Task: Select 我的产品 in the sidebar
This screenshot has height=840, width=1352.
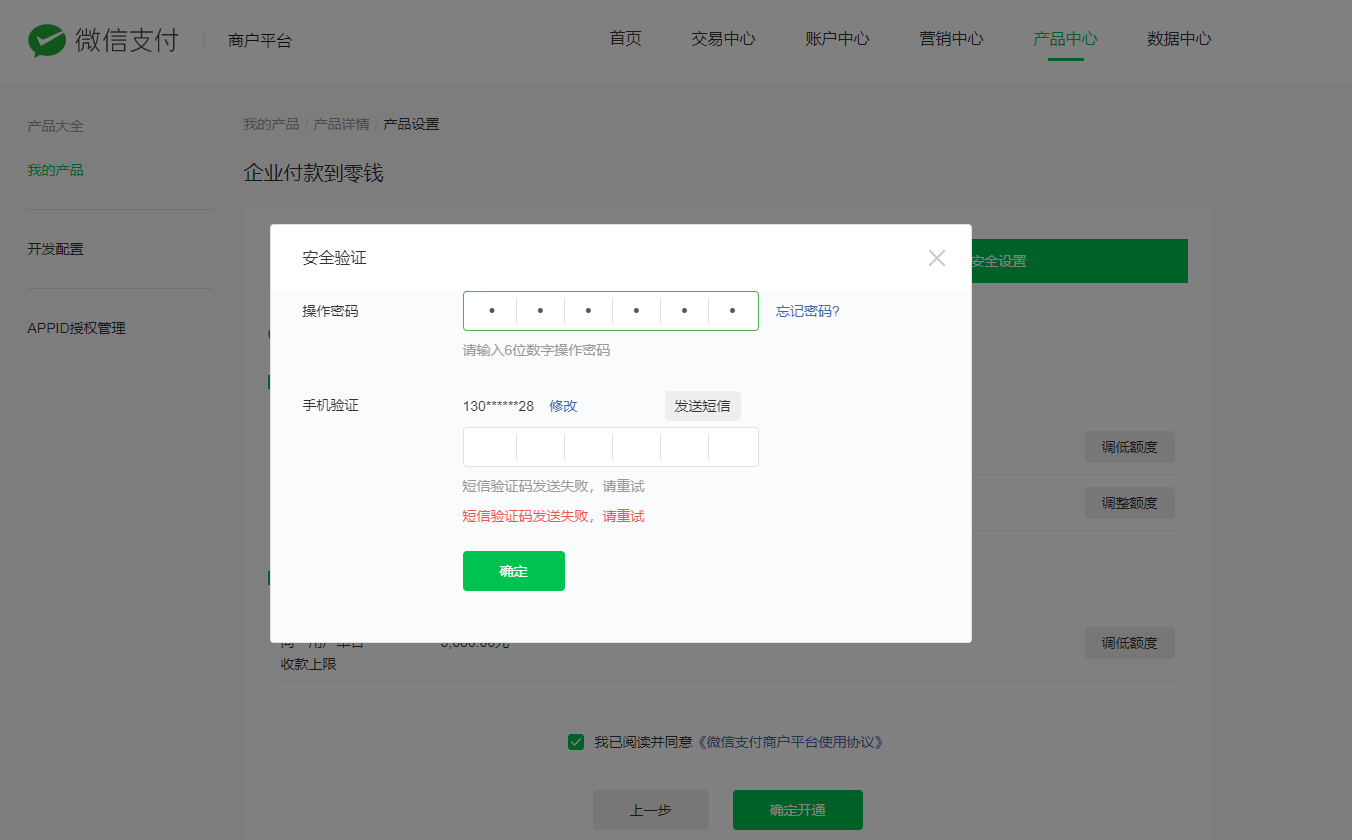Action: click(x=55, y=170)
